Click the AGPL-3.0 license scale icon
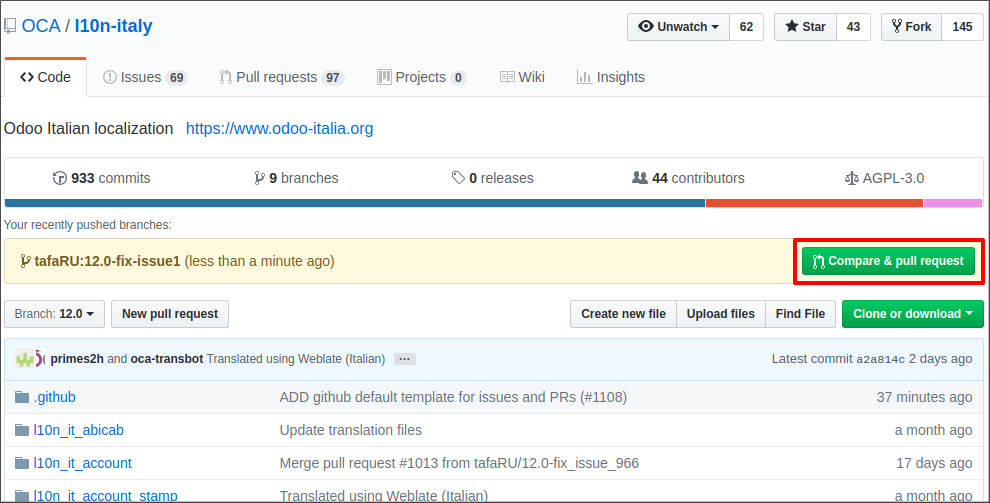 (852, 178)
